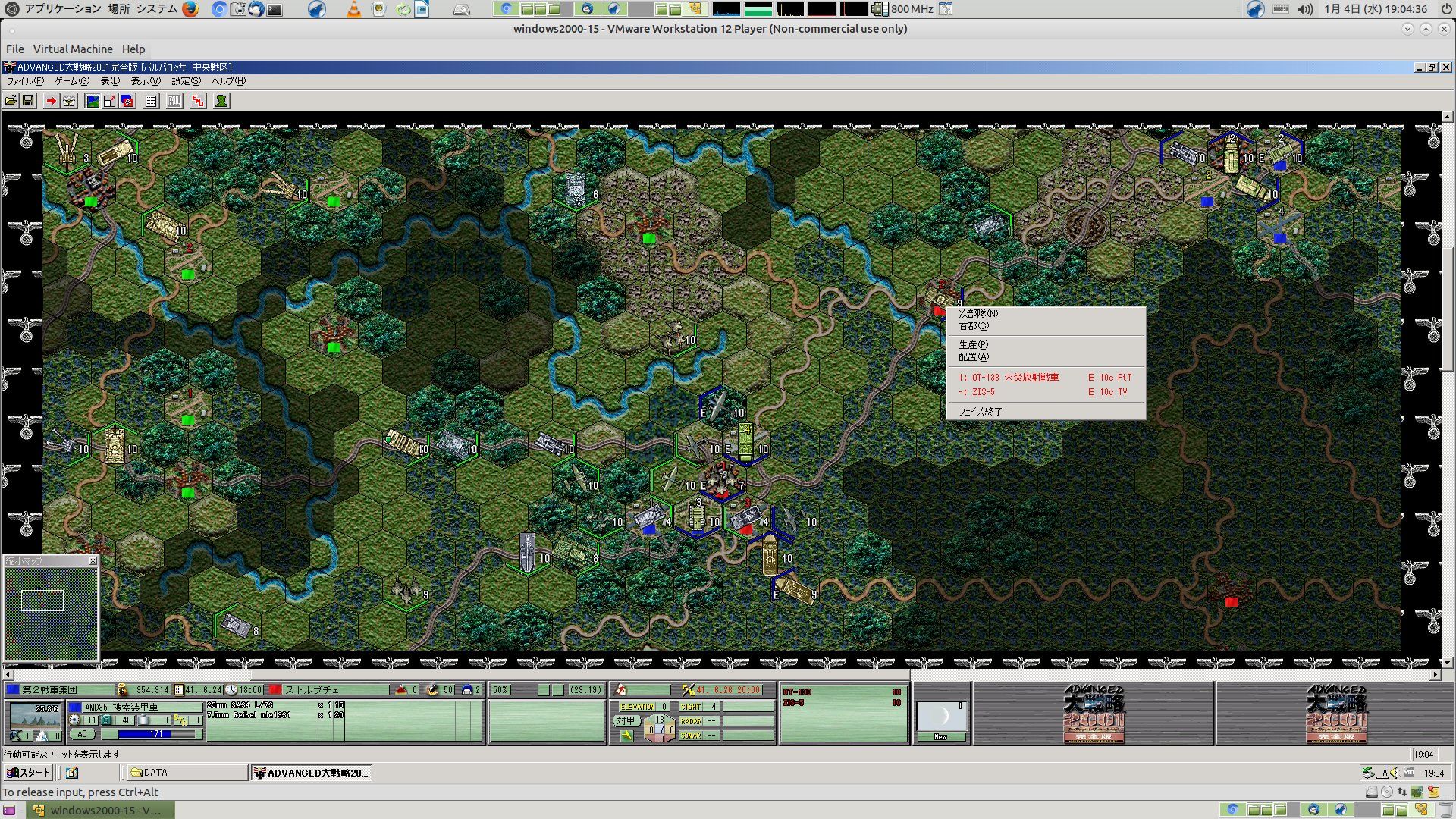
Task: Switch to the DATA taskbar window
Action: click(x=187, y=773)
